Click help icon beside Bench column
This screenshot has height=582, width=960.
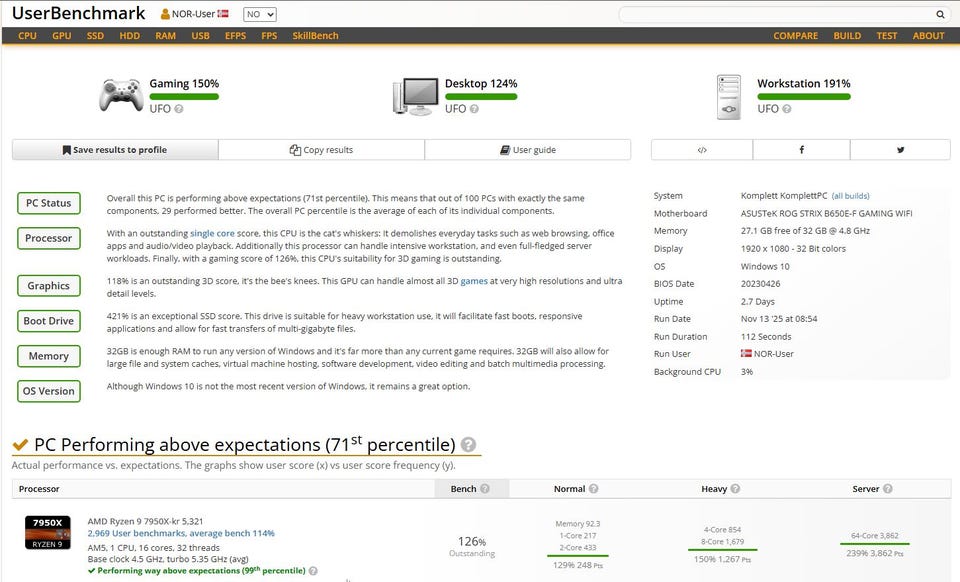point(485,488)
